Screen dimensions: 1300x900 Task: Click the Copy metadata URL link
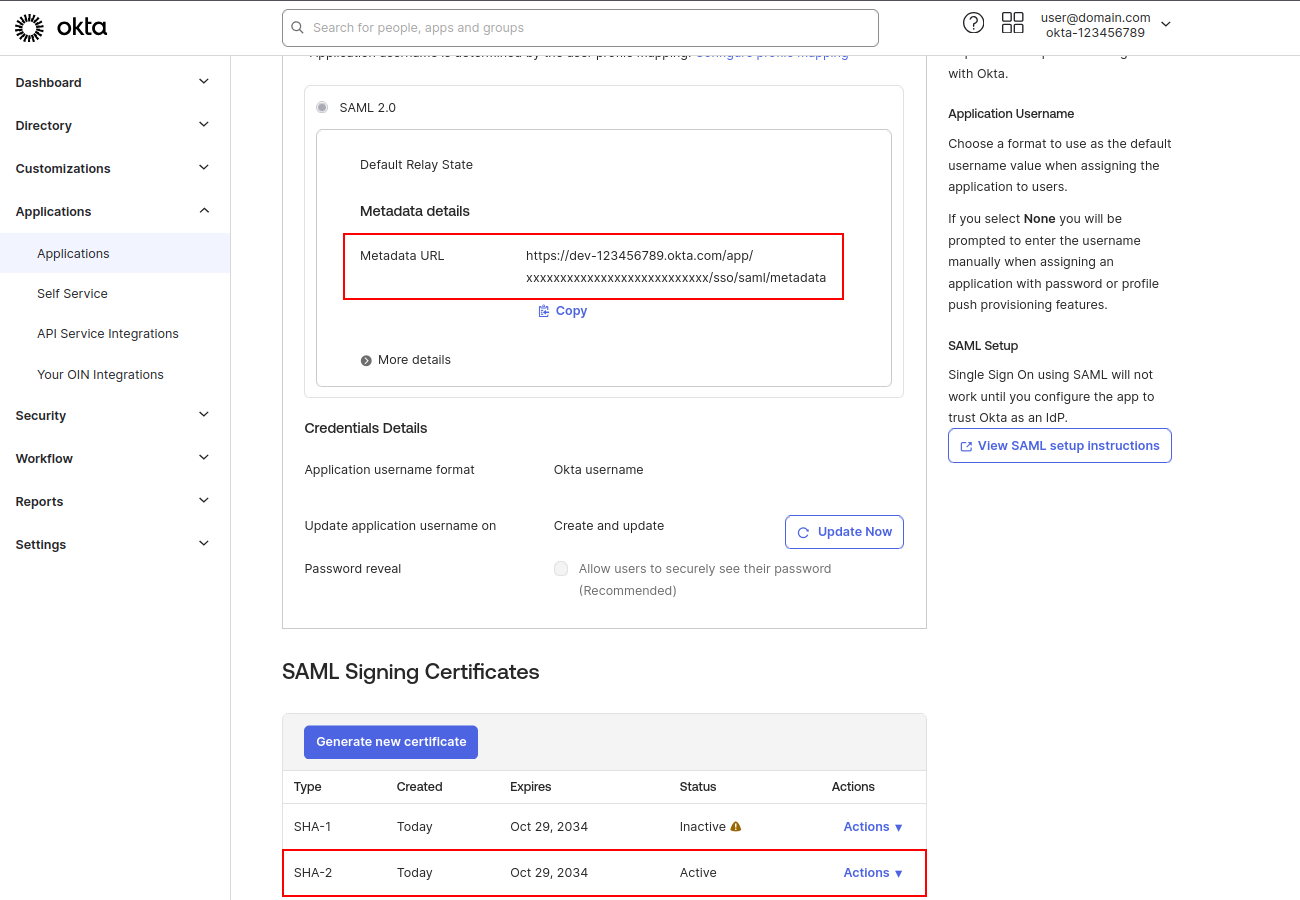click(x=562, y=311)
